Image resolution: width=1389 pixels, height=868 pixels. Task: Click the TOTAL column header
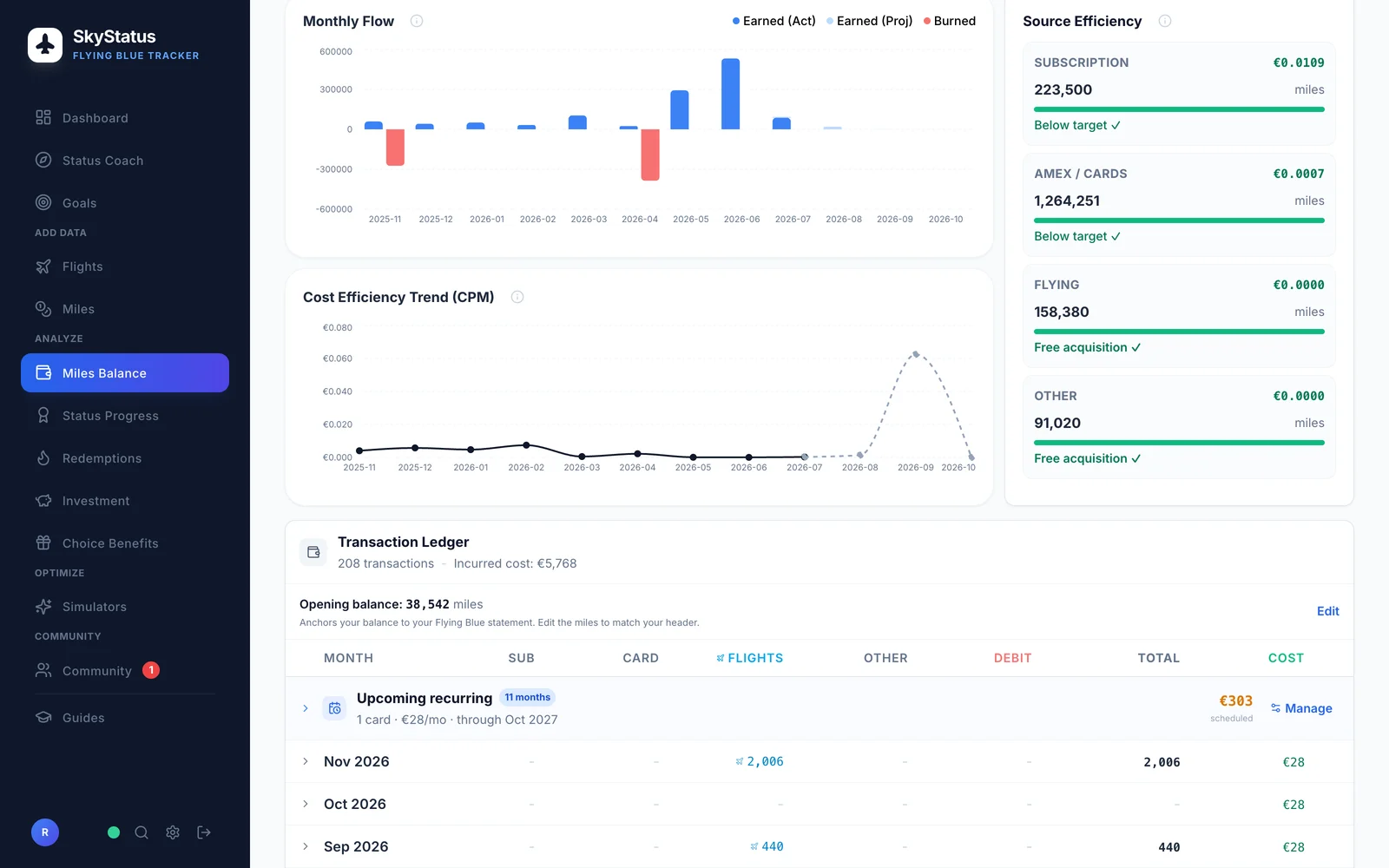[1159, 658]
